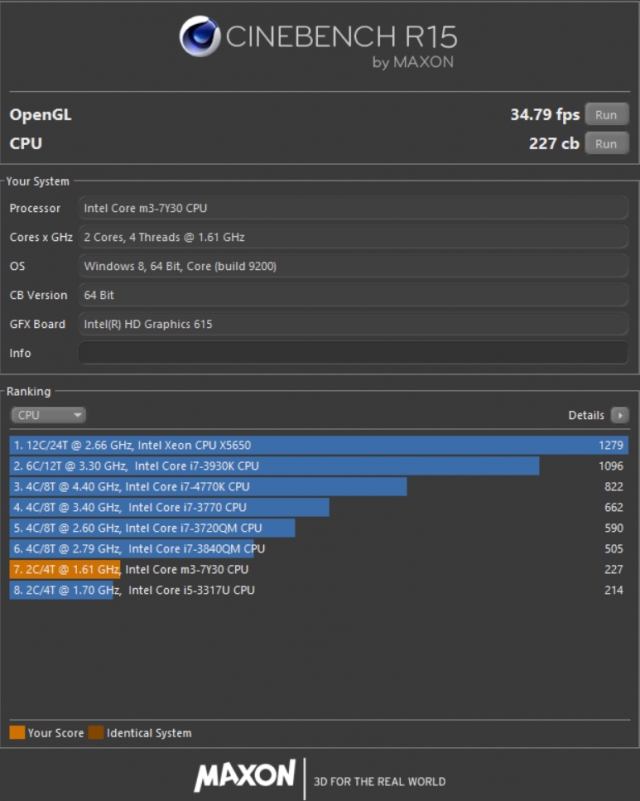Screen dimensions: 640x801
Task: Open the CPU ranking dropdown
Action: point(49,415)
